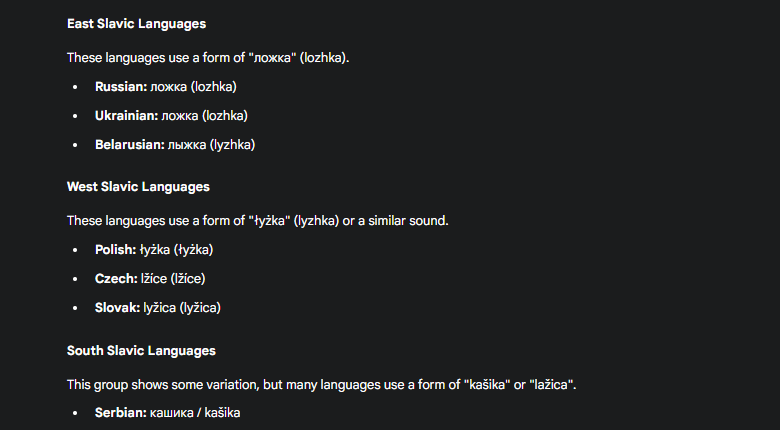The image size is (780, 430).
Task: Click the Belarusian лыжка (lyzhka) entry
Action: click(175, 145)
